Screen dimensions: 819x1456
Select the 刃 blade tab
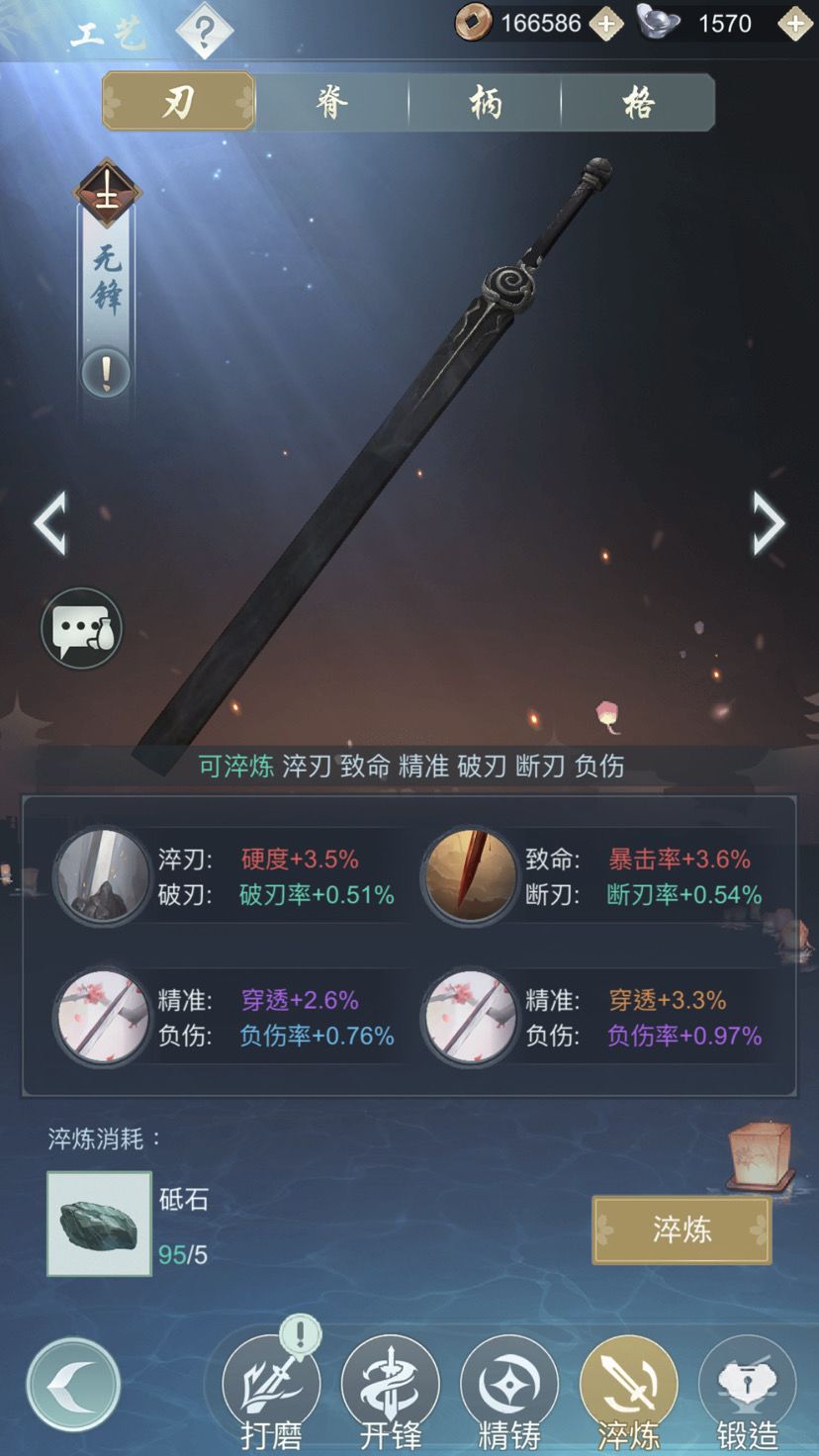pos(178,102)
